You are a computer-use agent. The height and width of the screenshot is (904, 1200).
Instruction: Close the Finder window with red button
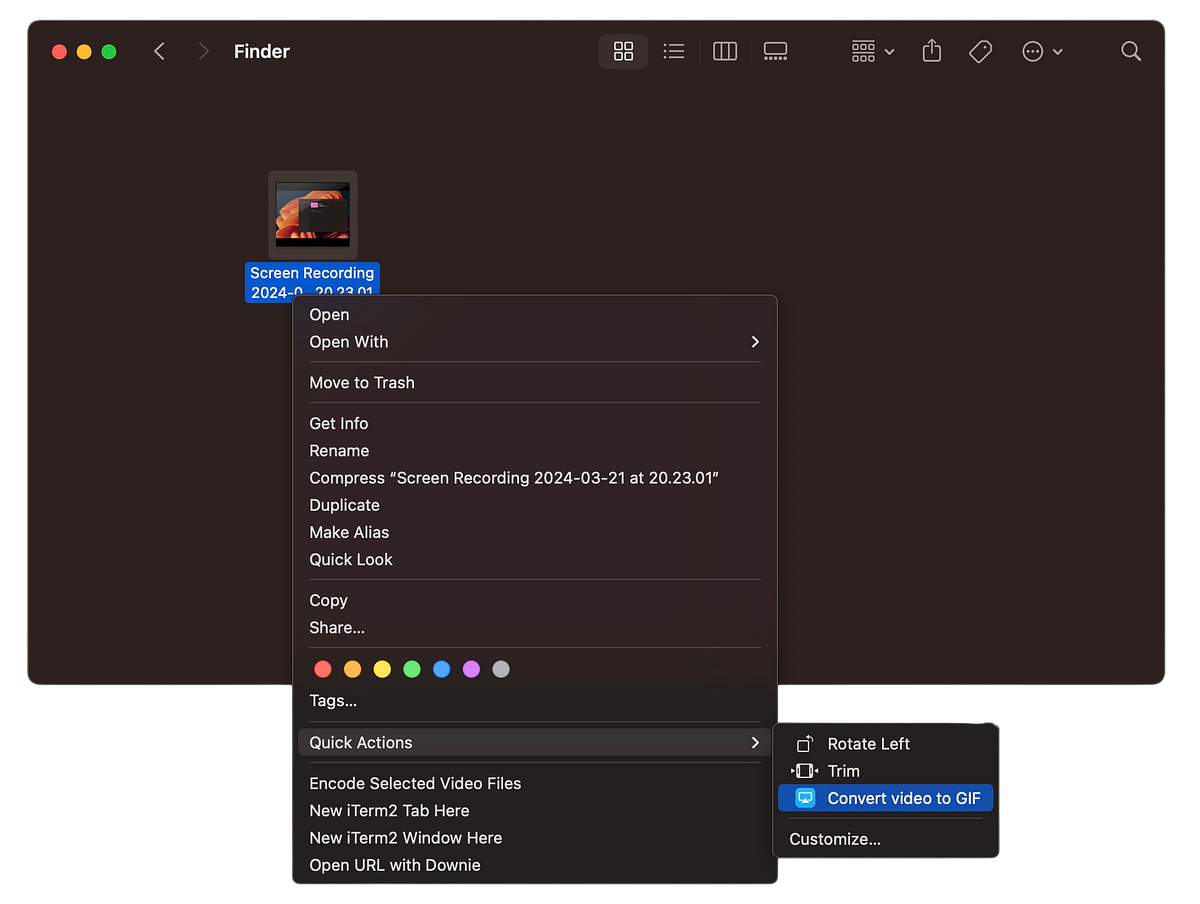(59, 51)
